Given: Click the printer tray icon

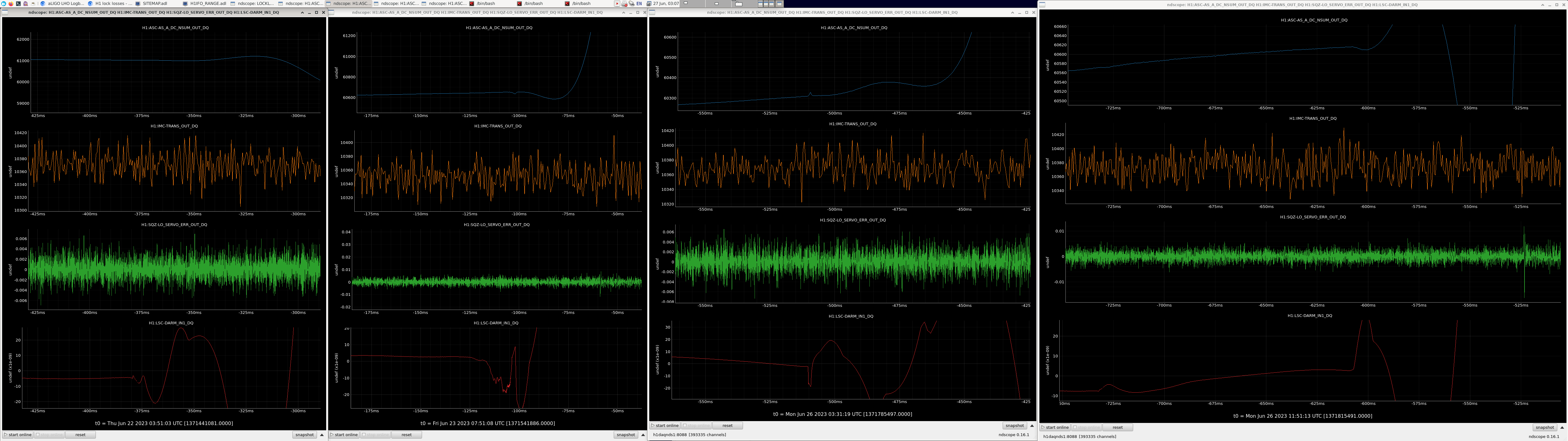Looking at the screenshot, I should click(x=624, y=4).
